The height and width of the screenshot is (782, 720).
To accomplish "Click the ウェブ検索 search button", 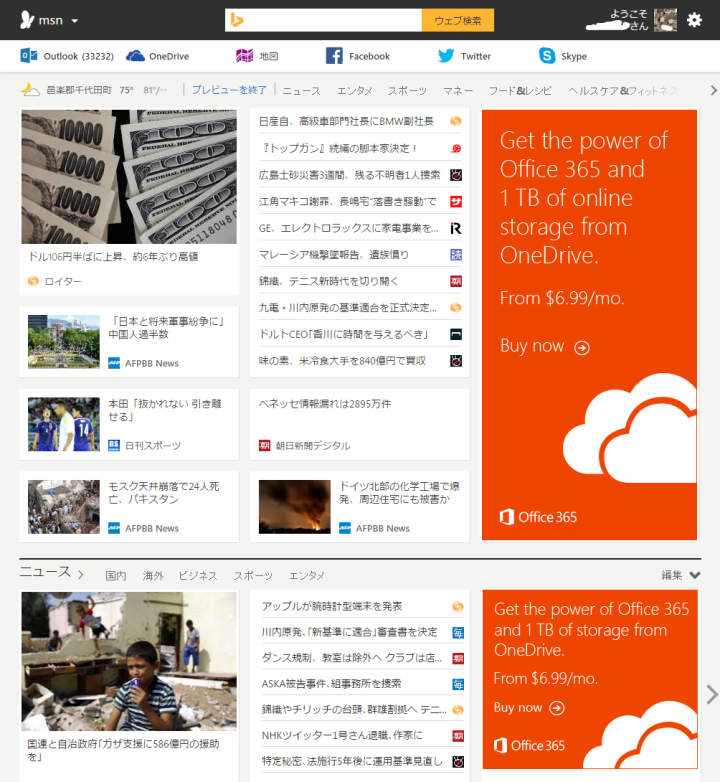I will pyautogui.click(x=458, y=20).
